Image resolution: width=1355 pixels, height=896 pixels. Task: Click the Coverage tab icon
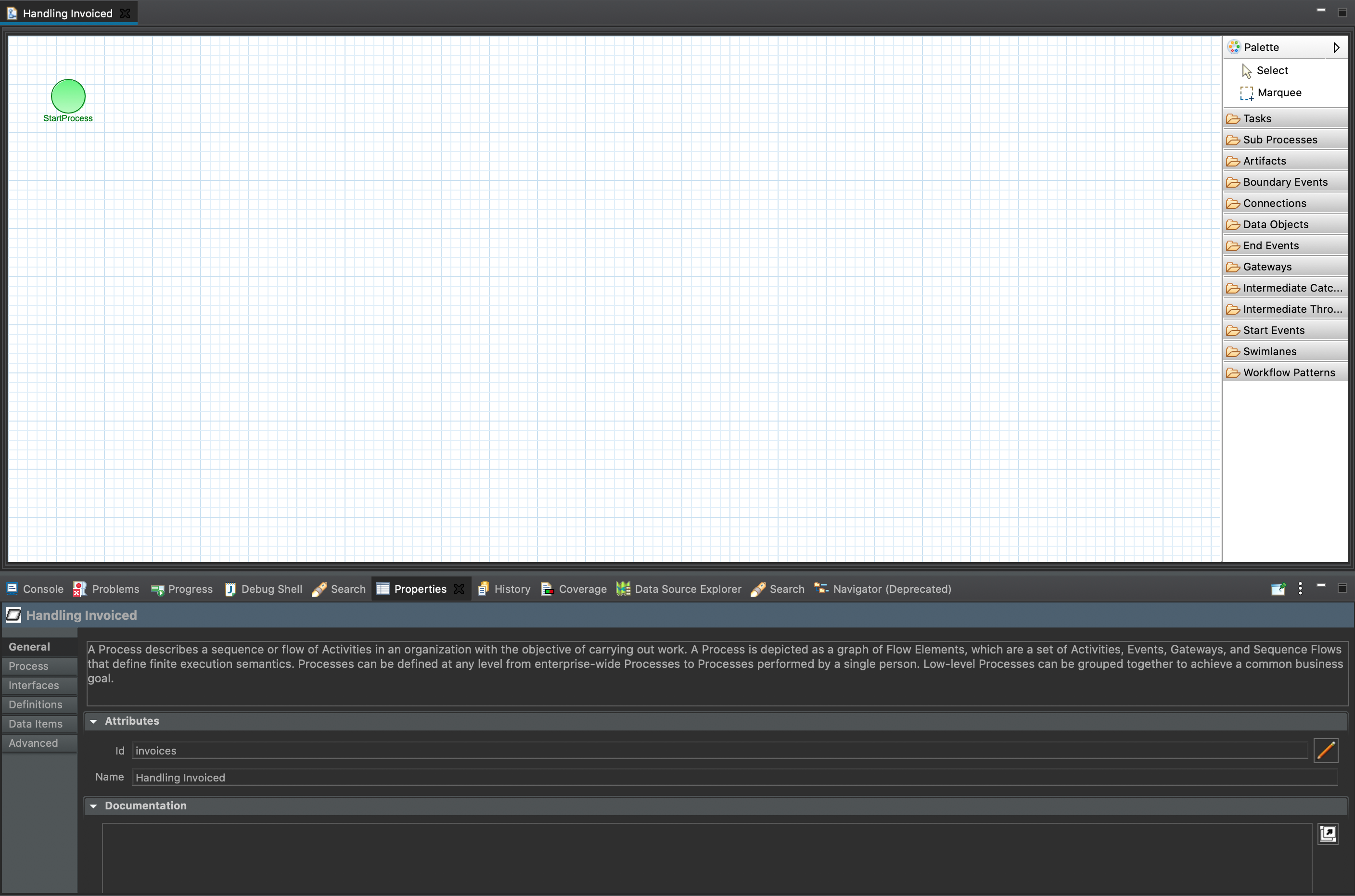click(x=547, y=589)
